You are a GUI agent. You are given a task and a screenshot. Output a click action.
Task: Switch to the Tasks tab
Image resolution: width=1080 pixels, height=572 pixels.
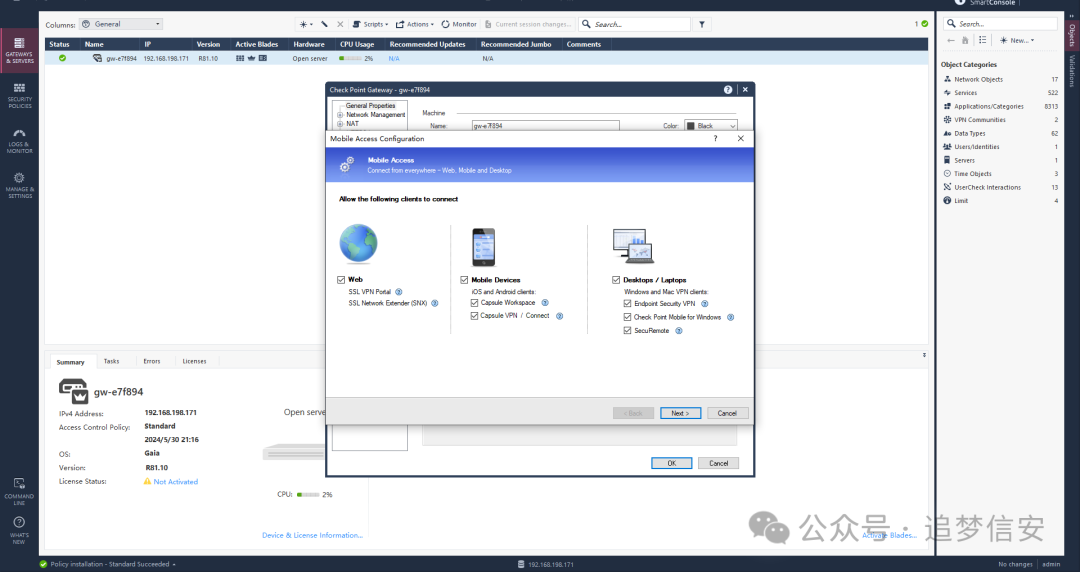point(112,361)
